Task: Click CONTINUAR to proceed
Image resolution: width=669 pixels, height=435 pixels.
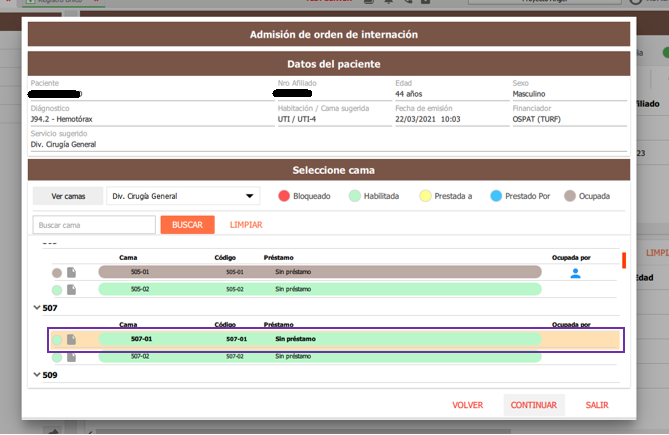Action: (534, 405)
